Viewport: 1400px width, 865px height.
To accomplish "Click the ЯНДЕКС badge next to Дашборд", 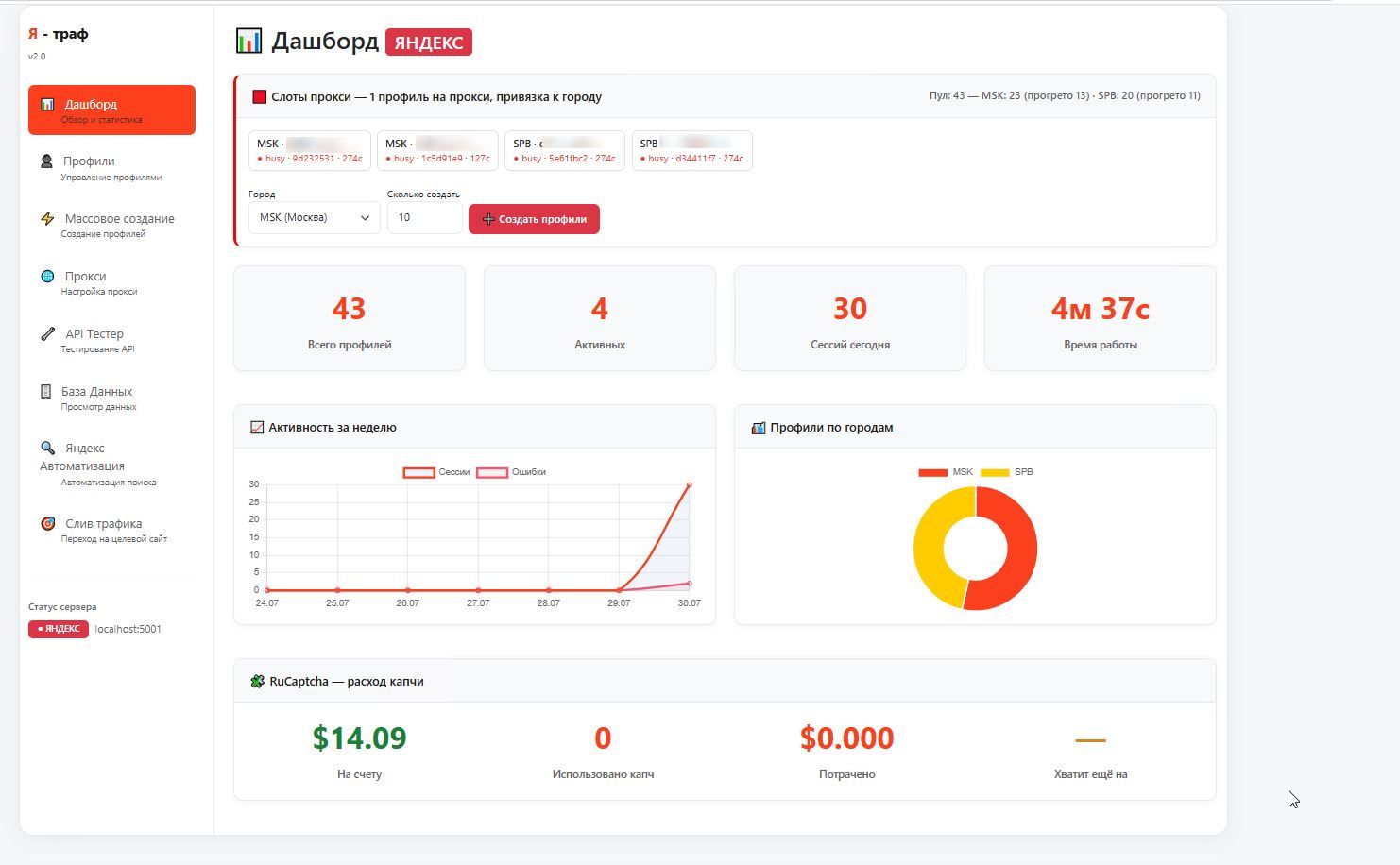I will [429, 42].
